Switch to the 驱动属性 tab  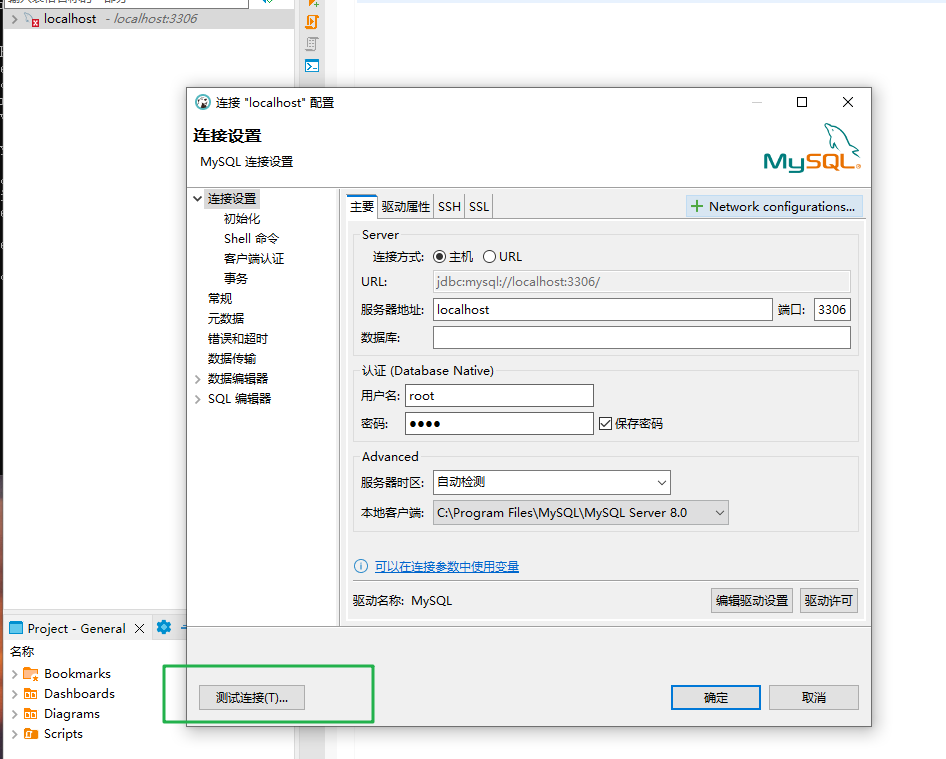[x=406, y=206]
